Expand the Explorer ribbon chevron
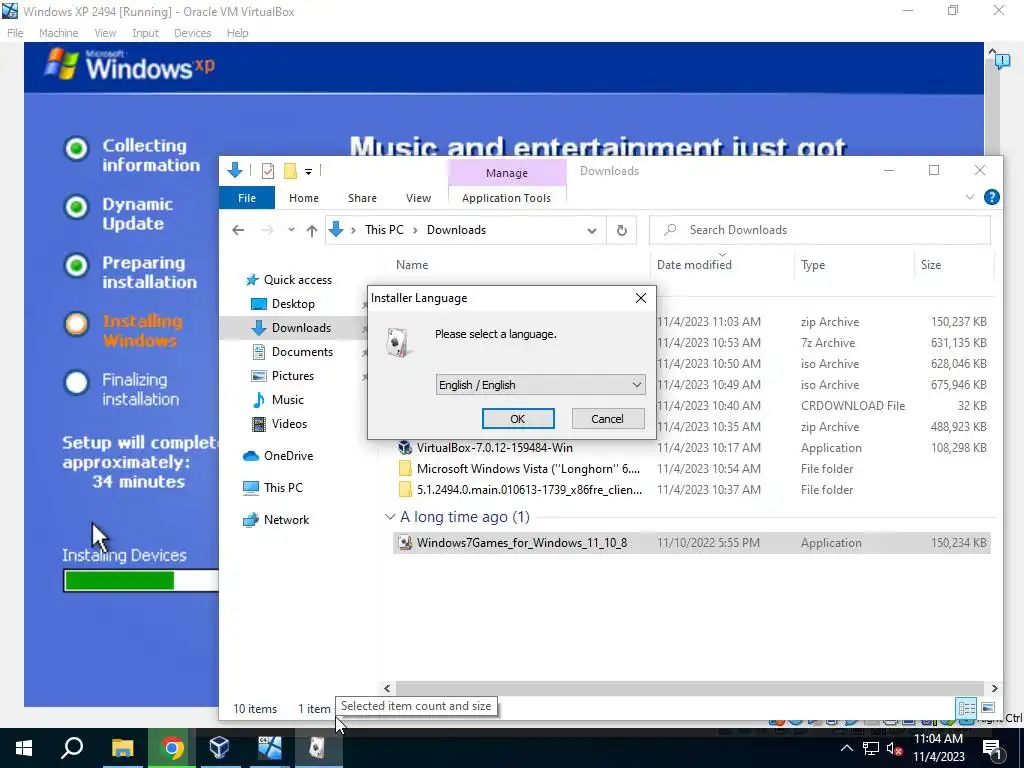 point(970,197)
